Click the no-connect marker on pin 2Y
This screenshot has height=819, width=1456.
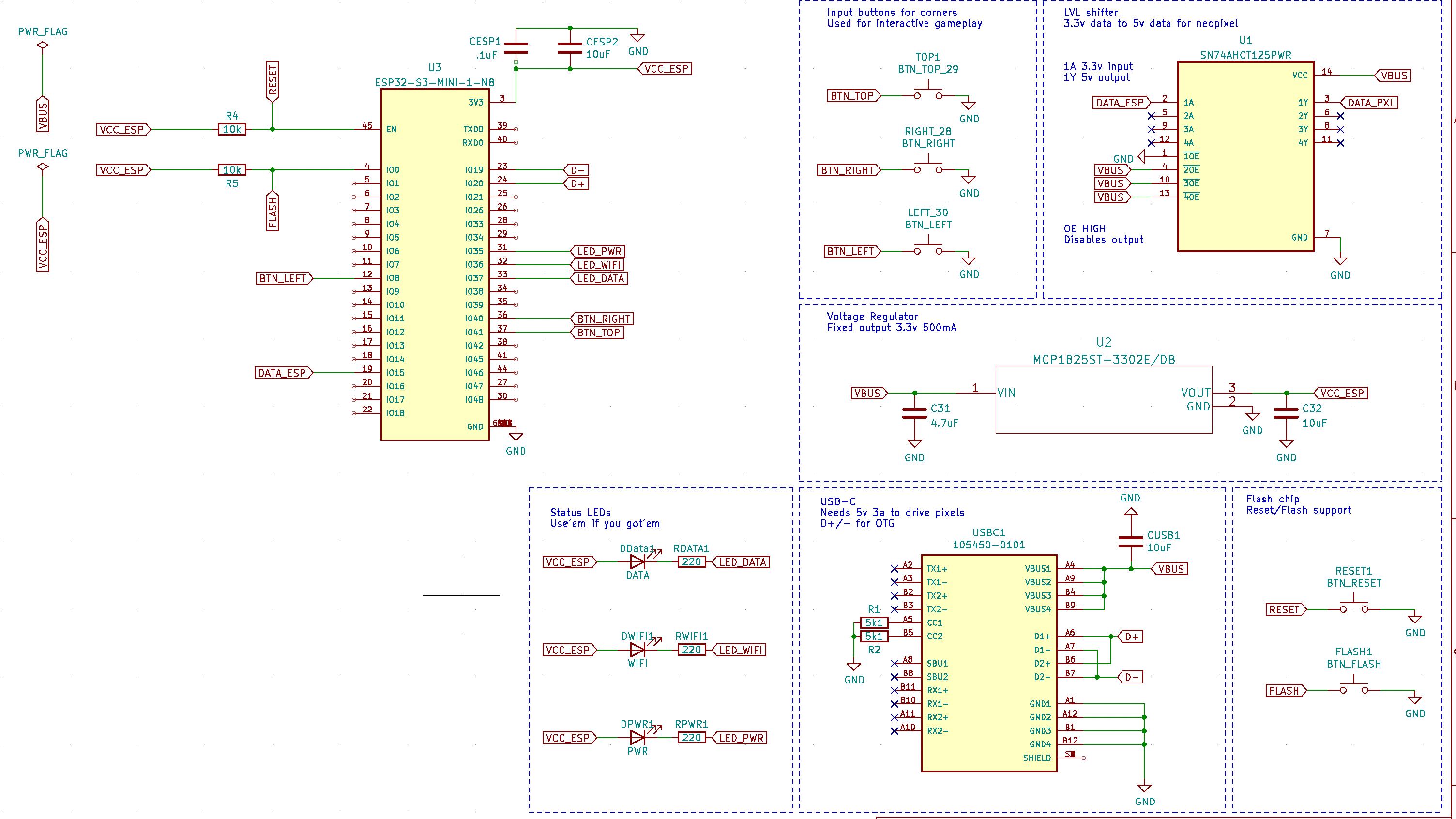point(1340,116)
